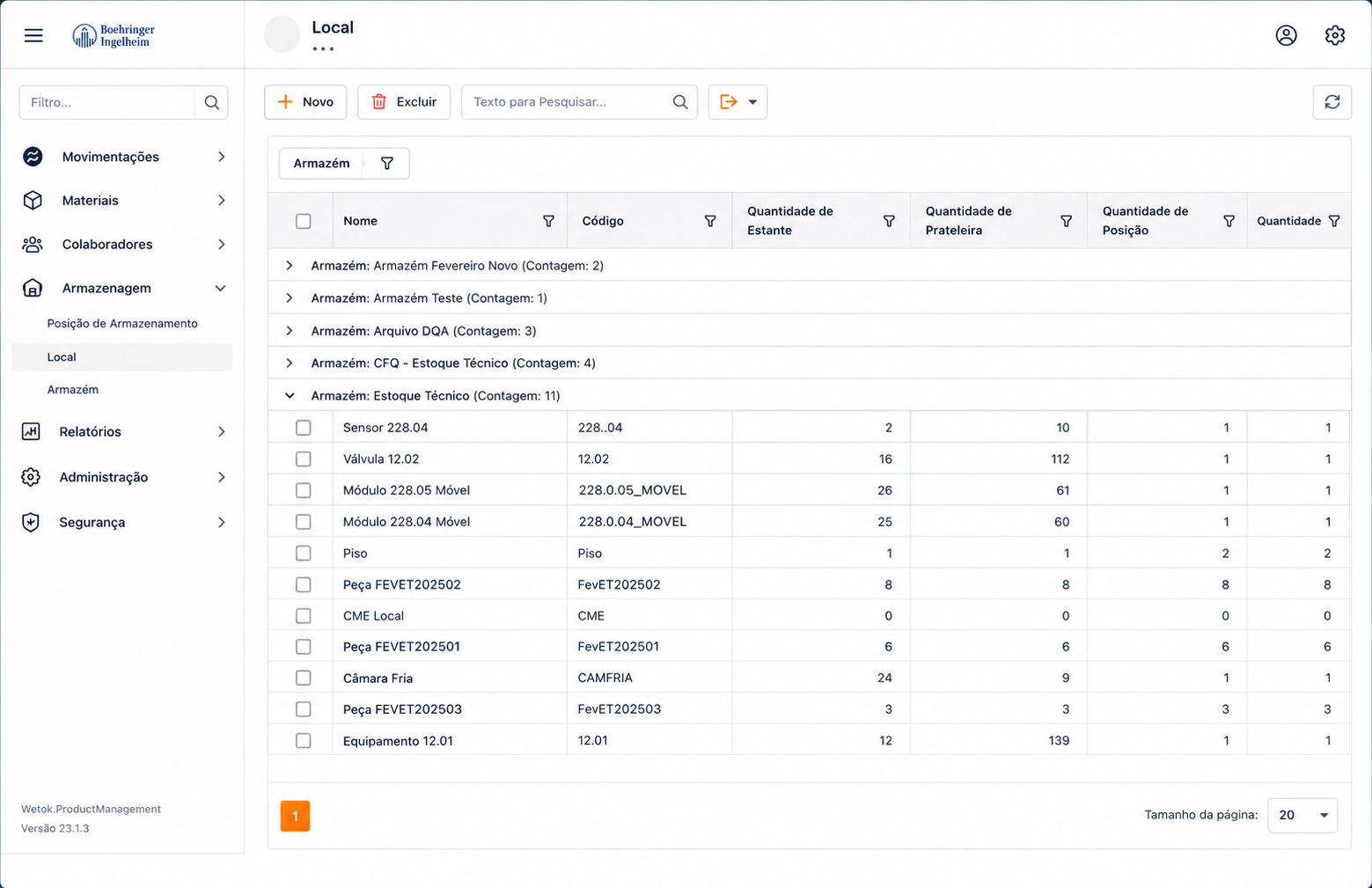The height and width of the screenshot is (888, 1372).
Task: Click the funnel icon beside Armazém group chip
Action: (x=386, y=163)
